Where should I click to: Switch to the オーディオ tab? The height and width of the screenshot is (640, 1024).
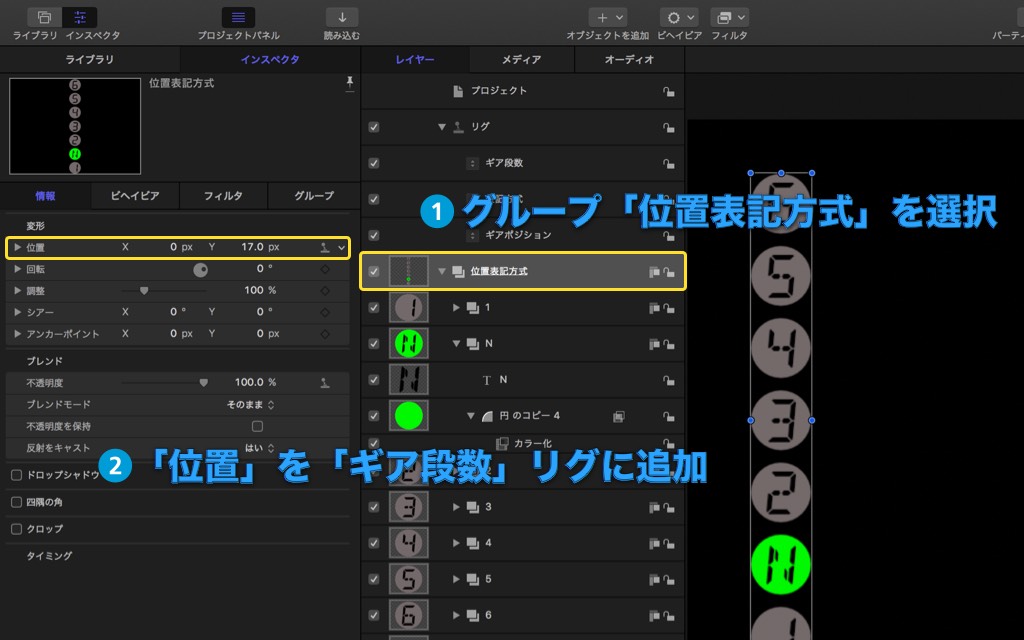[x=629, y=59]
